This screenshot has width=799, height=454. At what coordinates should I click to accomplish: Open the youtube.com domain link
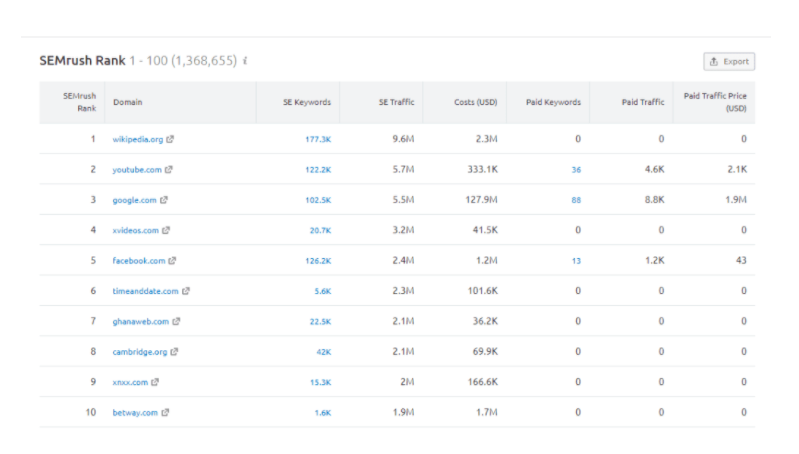137,170
